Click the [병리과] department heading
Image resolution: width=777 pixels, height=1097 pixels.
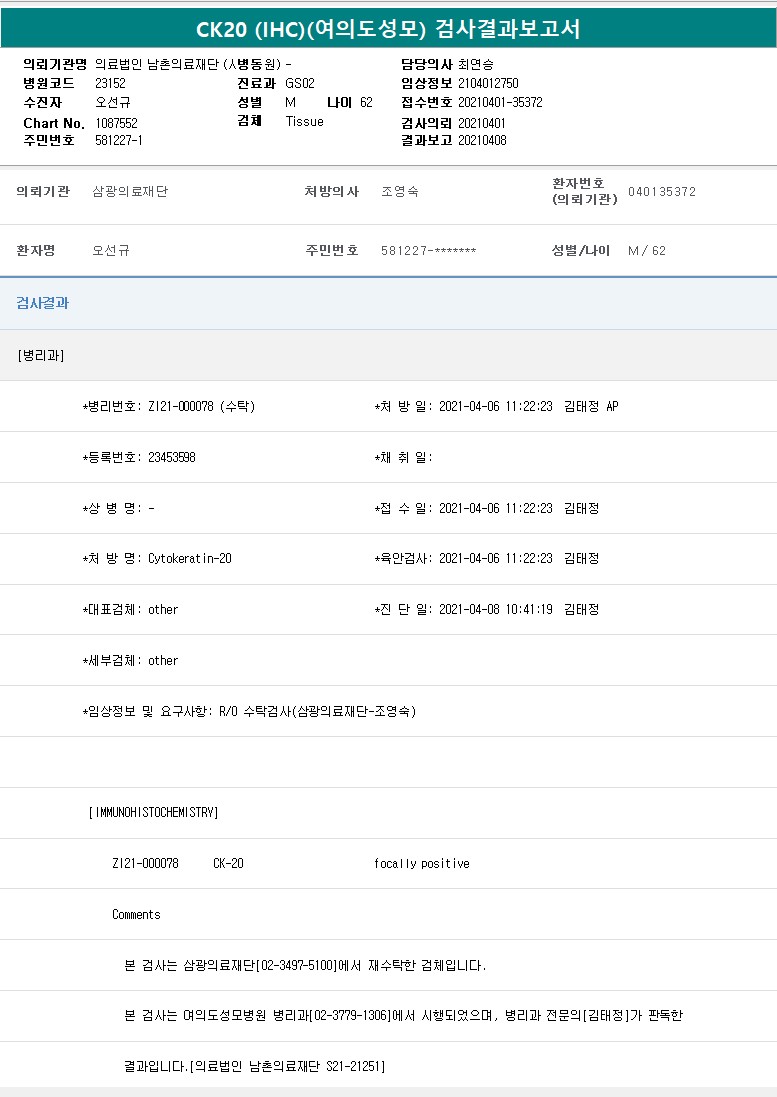point(41,355)
